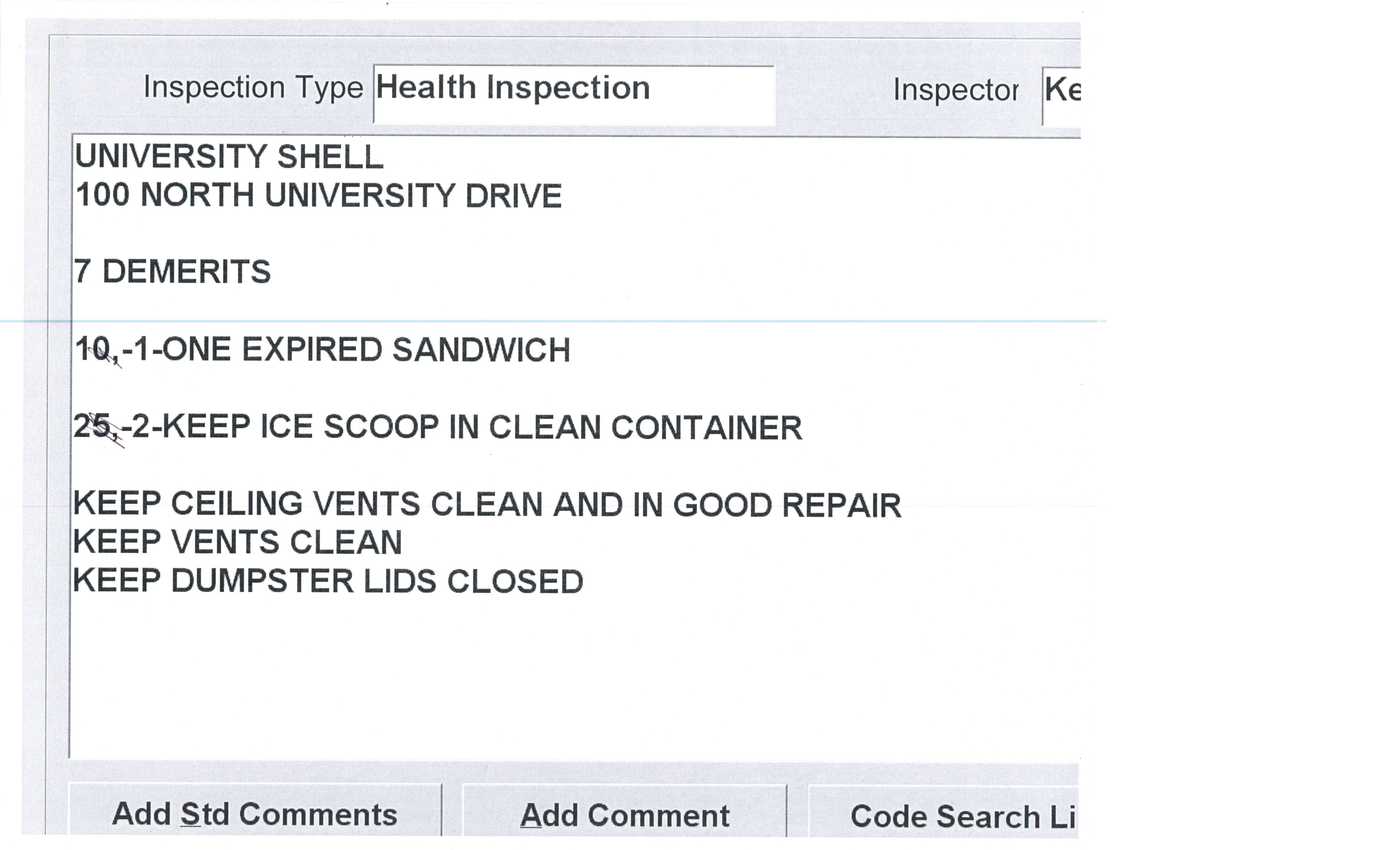
Task: Focus the Inspection Type field showing Health Inspection
Action: (574, 94)
